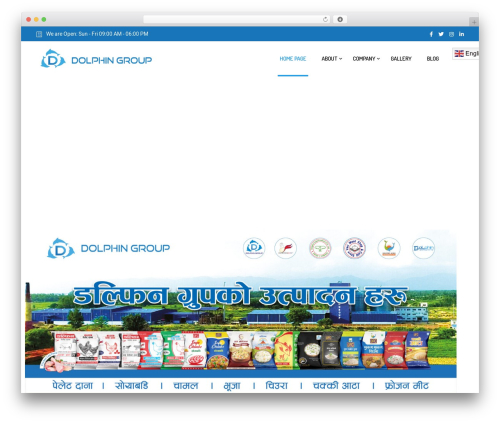The image size is (500, 423).
Task: Click the product packets row in banner
Action: [x=236, y=350]
